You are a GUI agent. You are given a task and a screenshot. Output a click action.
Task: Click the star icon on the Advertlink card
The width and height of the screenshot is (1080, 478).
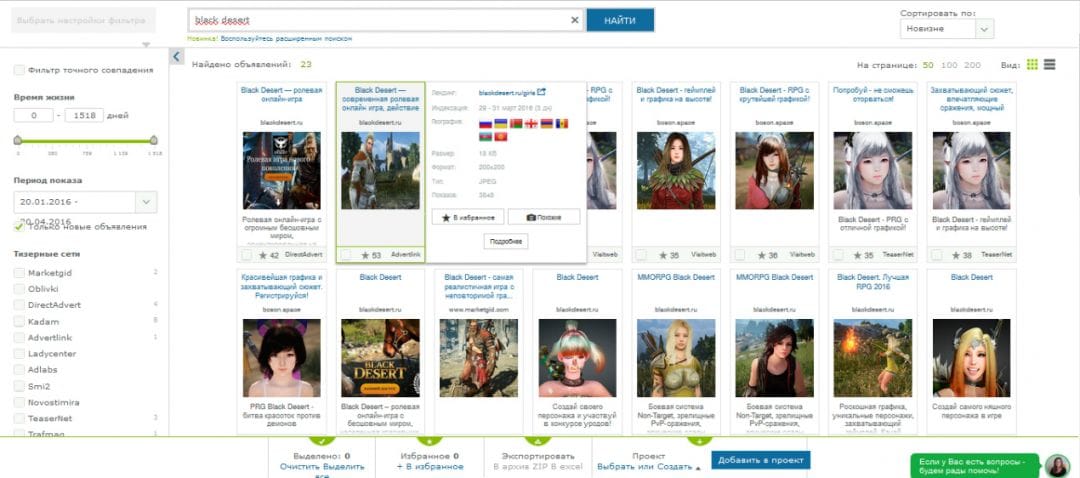click(x=364, y=255)
